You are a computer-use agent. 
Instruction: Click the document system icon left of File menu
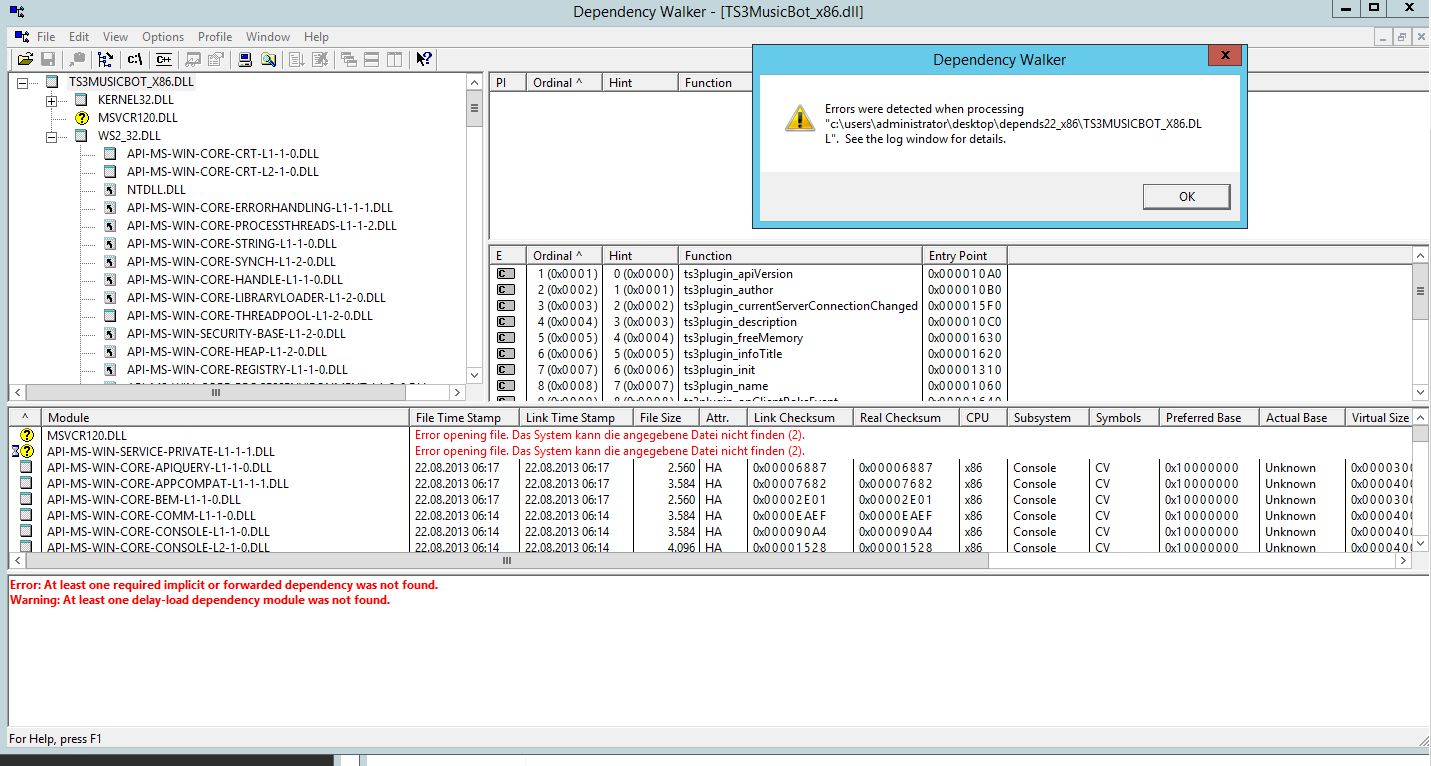[x=21, y=37]
